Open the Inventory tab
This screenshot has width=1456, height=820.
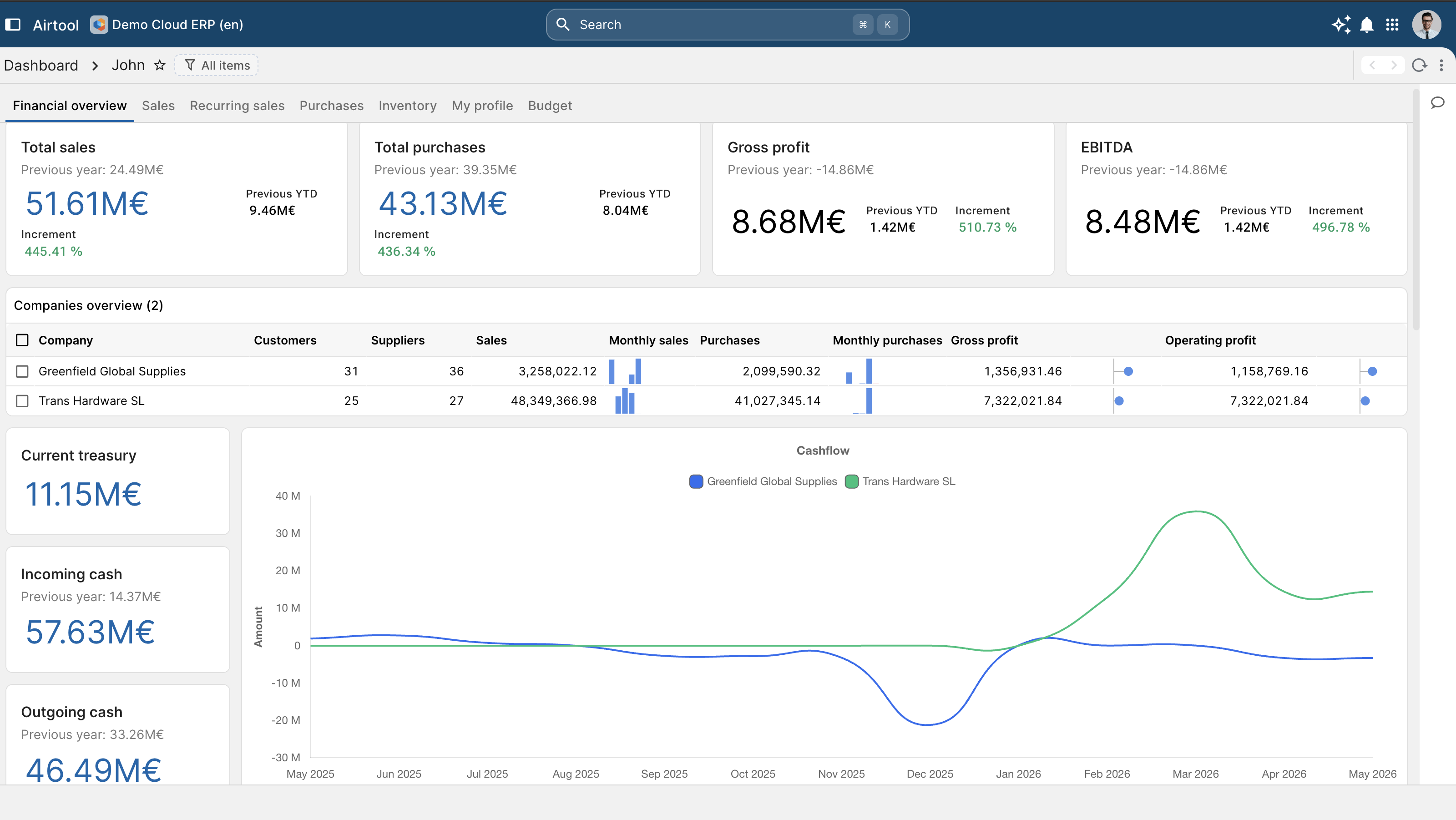[407, 106]
